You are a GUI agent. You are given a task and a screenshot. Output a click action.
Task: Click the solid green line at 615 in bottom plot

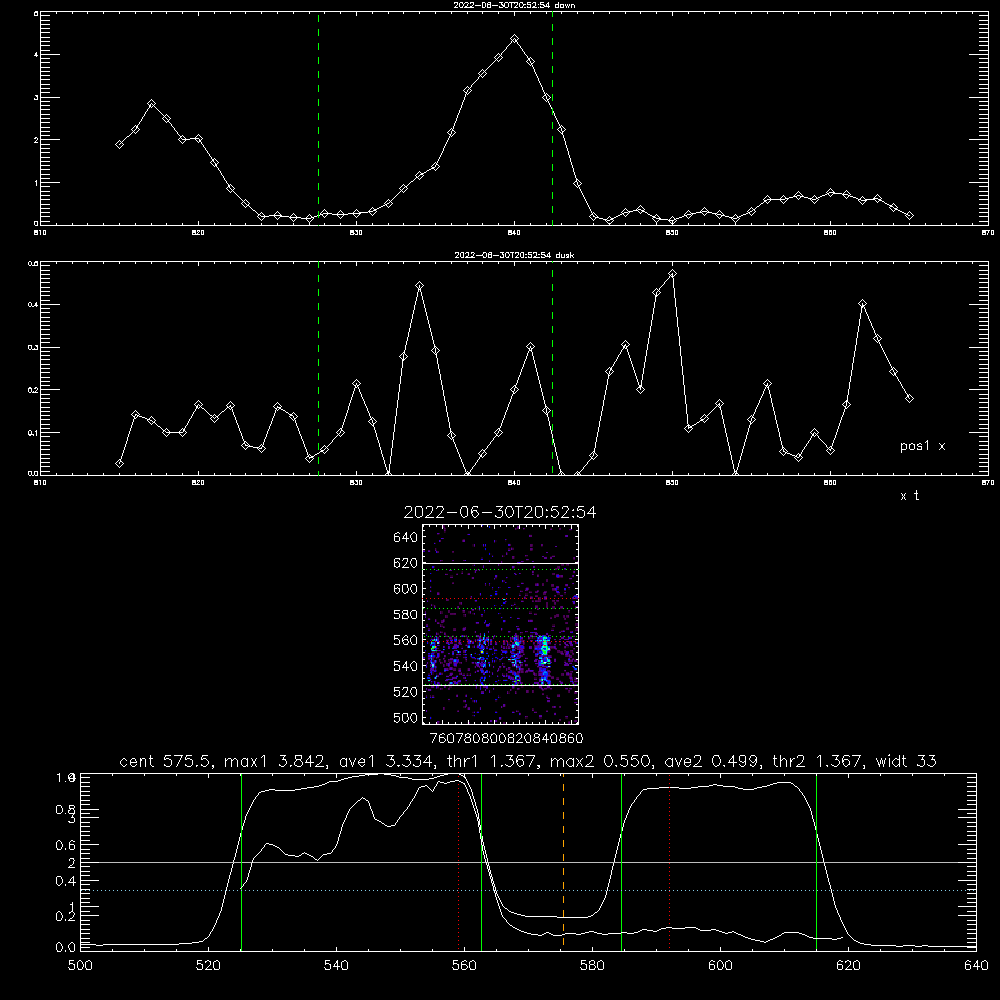pyautogui.click(x=816, y=862)
